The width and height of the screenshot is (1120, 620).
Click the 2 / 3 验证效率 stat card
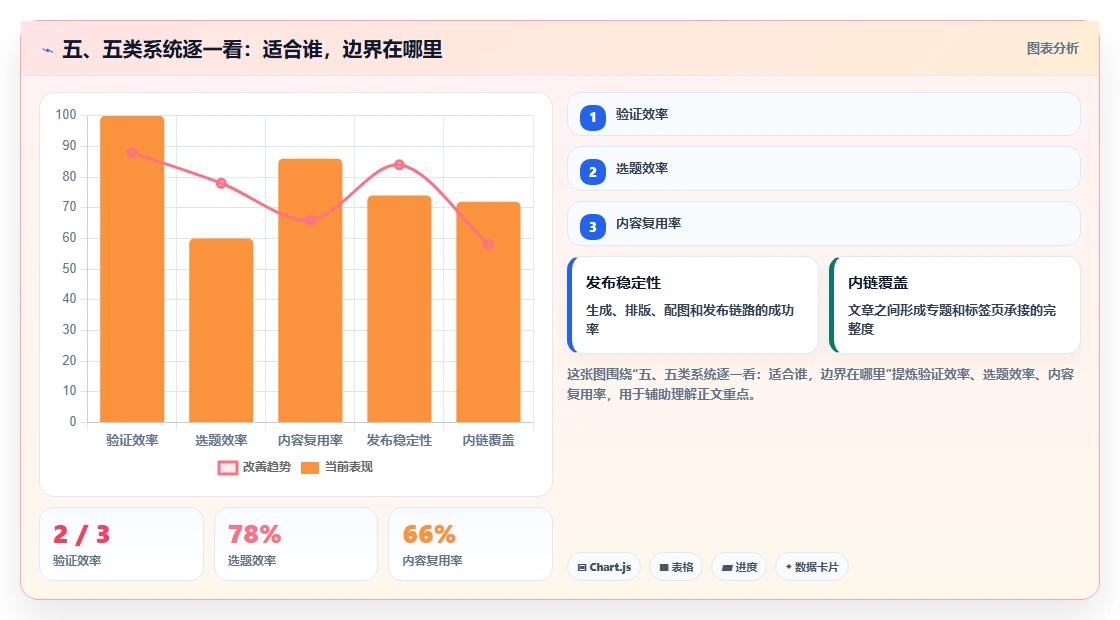(121, 544)
